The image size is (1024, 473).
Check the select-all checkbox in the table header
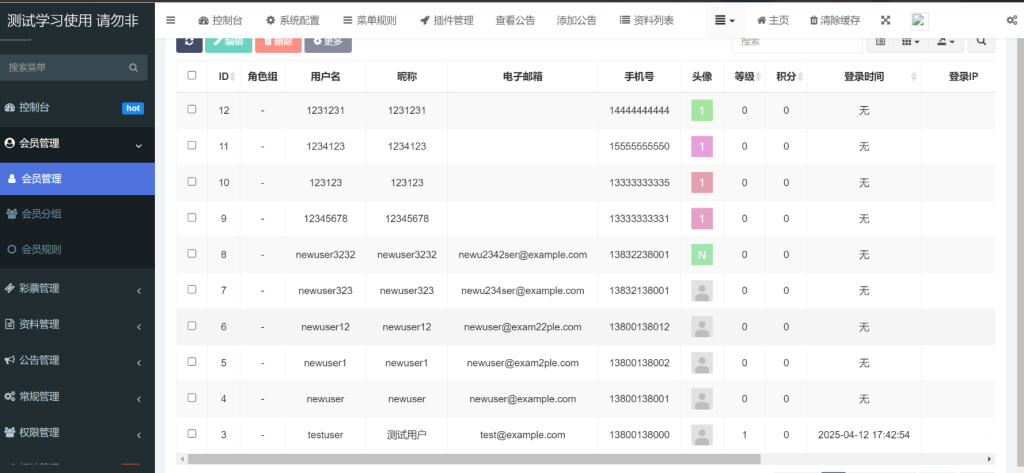tap(192, 75)
